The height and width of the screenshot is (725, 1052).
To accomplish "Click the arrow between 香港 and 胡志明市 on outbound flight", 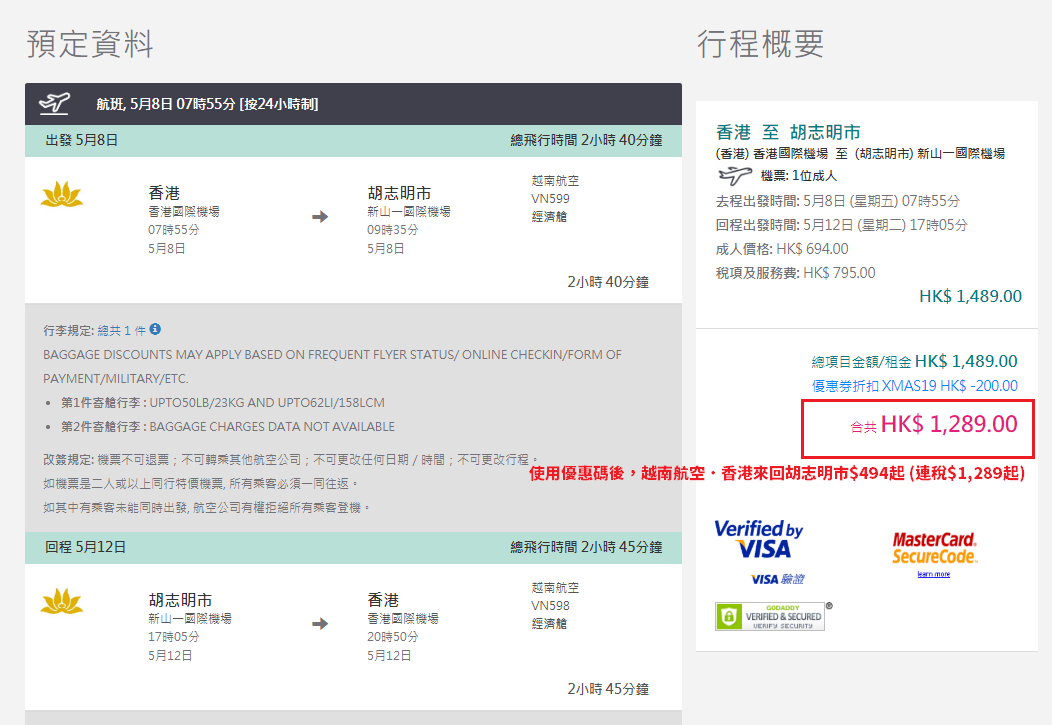I will coord(320,217).
